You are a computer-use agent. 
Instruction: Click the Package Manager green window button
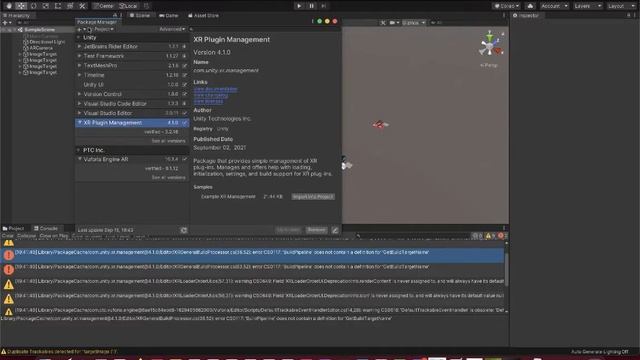point(320,21)
